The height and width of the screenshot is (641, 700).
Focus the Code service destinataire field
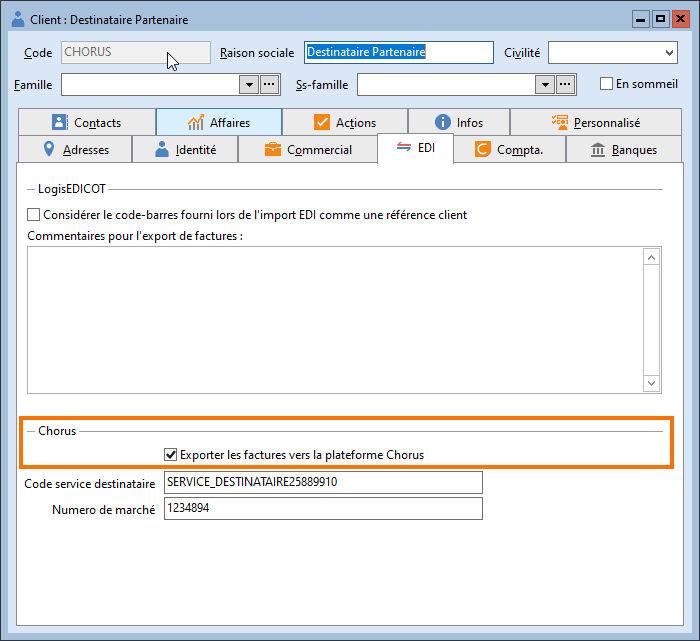(x=323, y=482)
